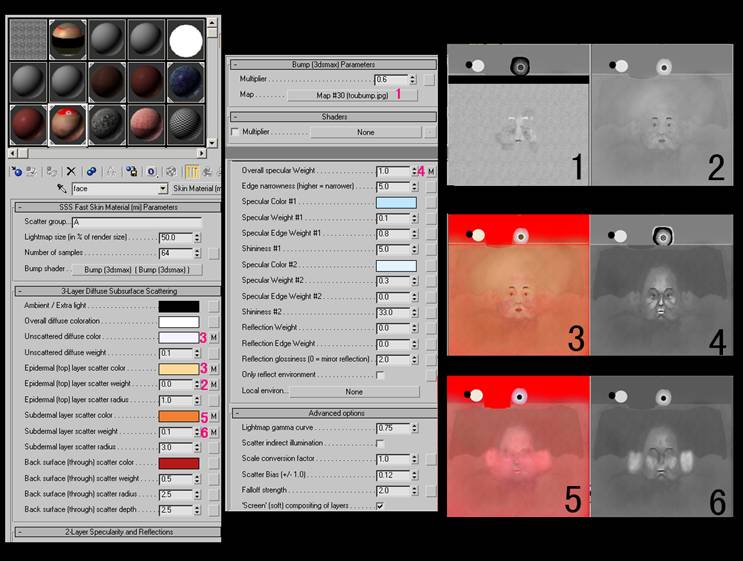This screenshot has width=743, height=561.
Task: Click the Put to Library icon
Action: point(131,171)
